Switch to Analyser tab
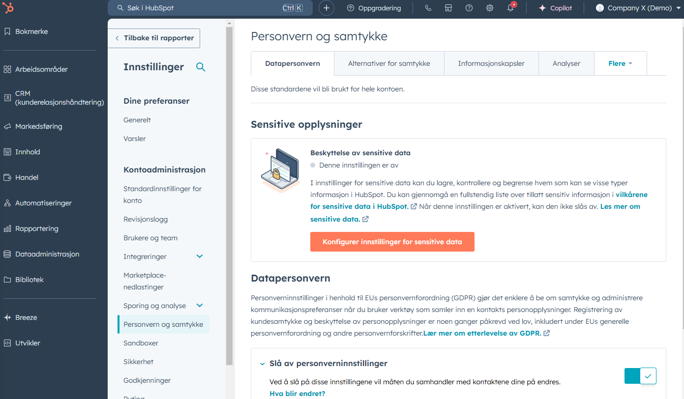The image size is (684, 399). coord(566,64)
